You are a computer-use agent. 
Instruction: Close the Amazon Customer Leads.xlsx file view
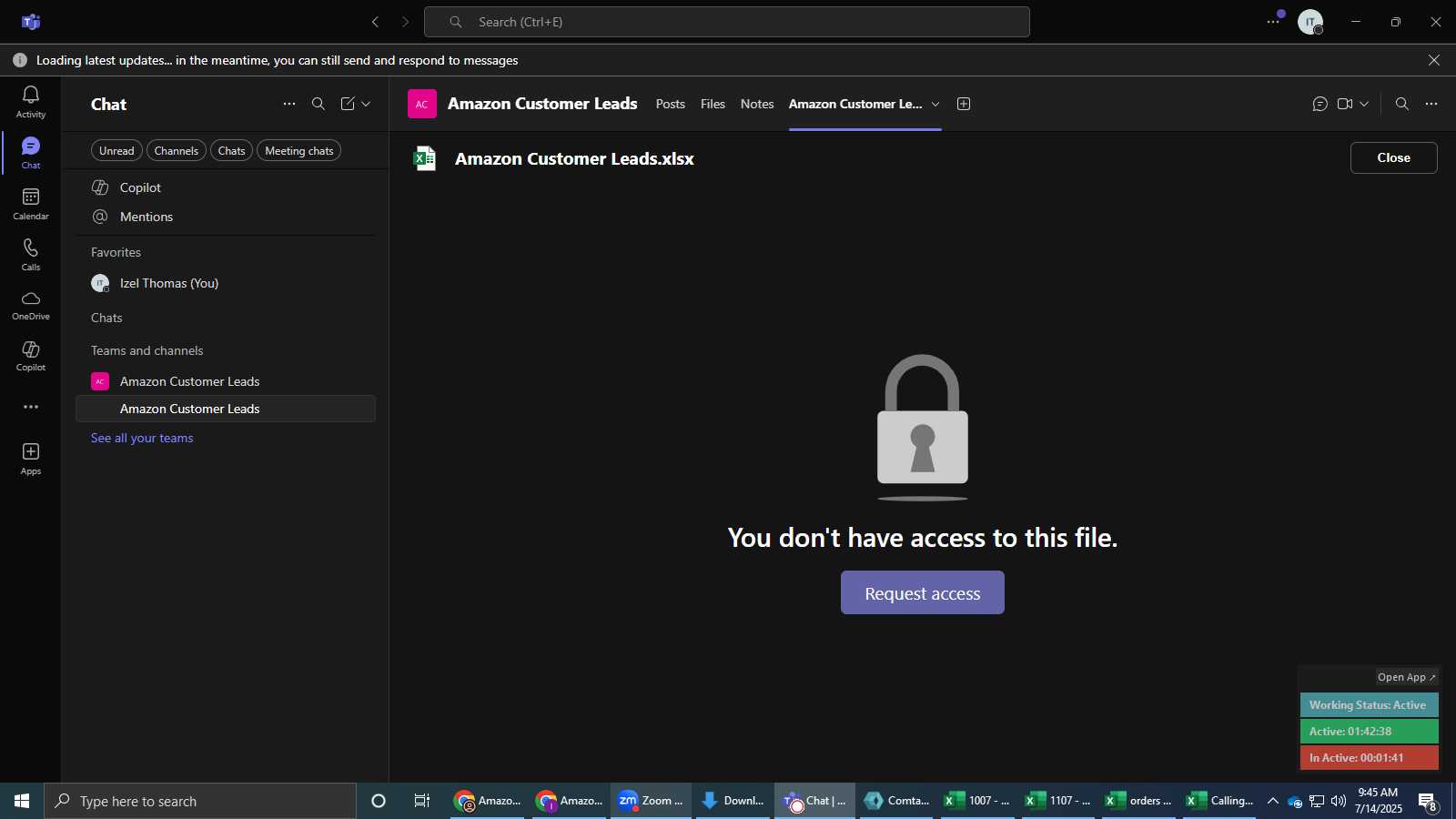1393,157
